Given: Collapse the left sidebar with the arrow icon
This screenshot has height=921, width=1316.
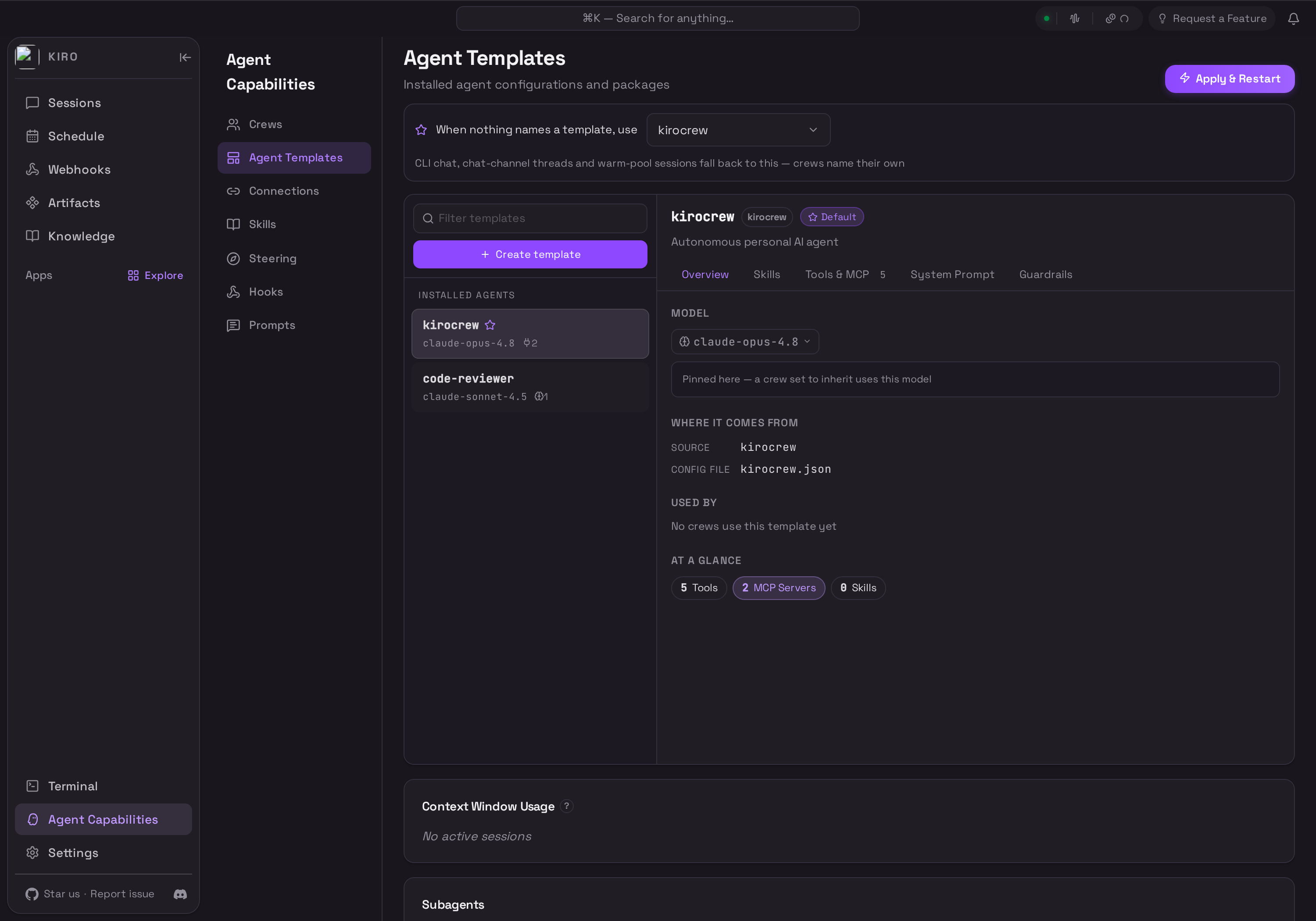Looking at the screenshot, I should pos(185,57).
